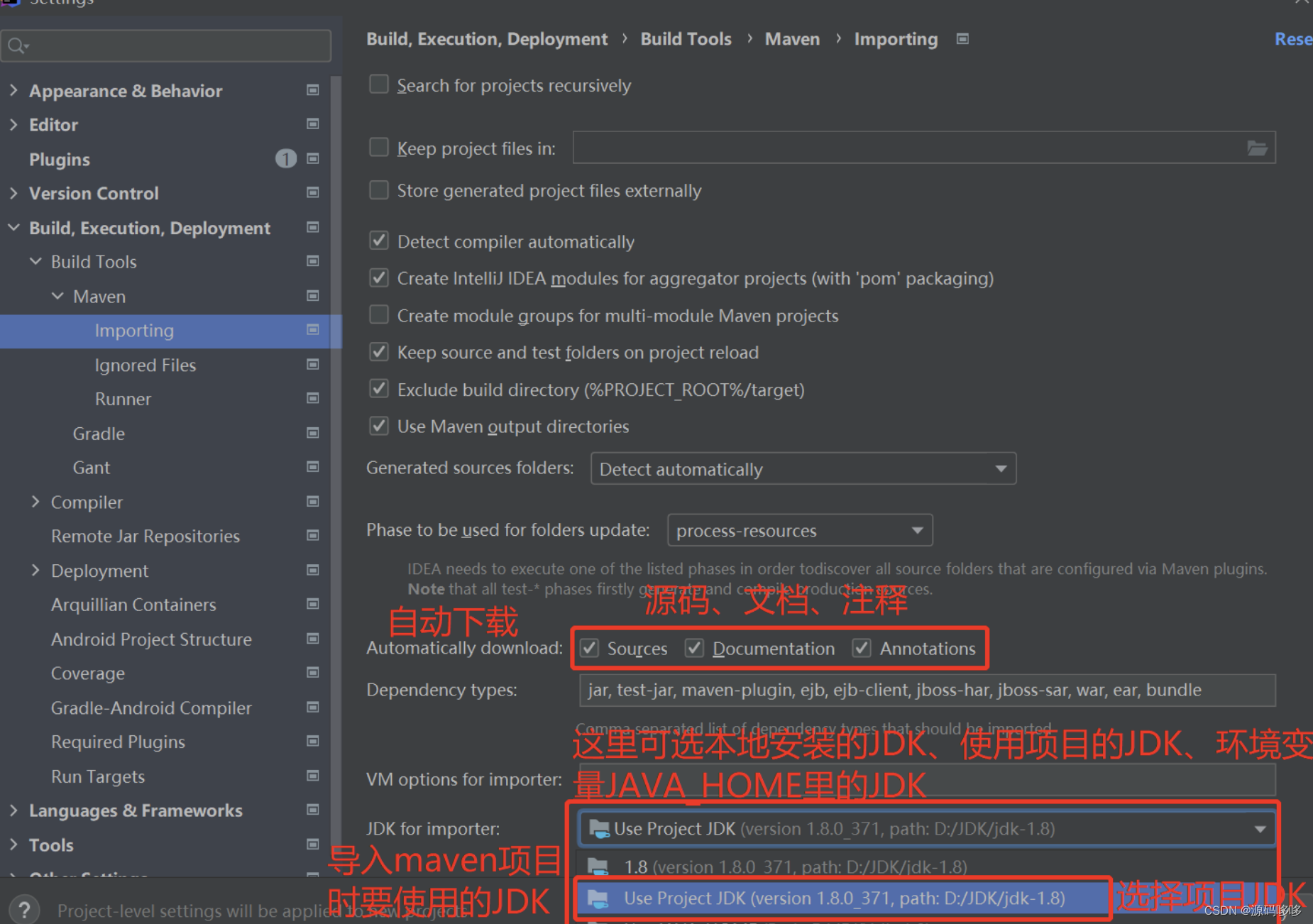Screen dimensions: 1313x924
Task: Click the project-level icon beside Deployment
Action: [312, 571]
